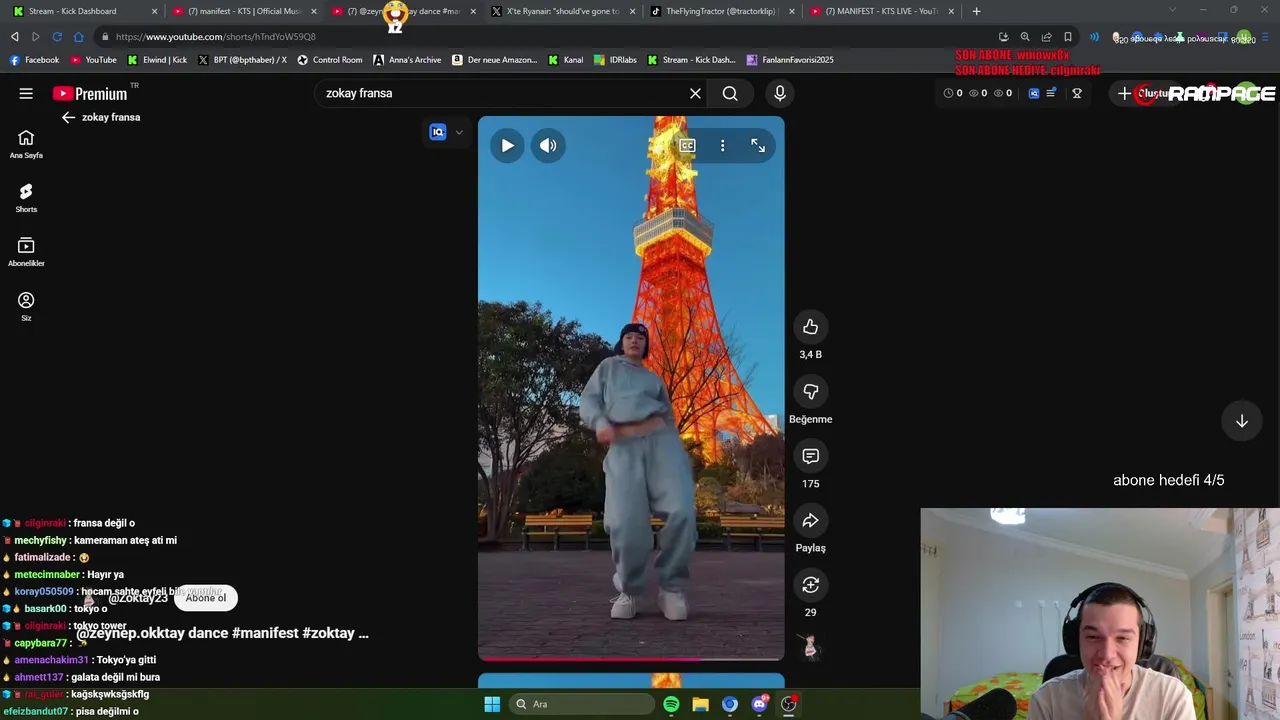
Task: Go to the next Short with down arrow
Action: pyautogui.click(x=1241, y=421)
